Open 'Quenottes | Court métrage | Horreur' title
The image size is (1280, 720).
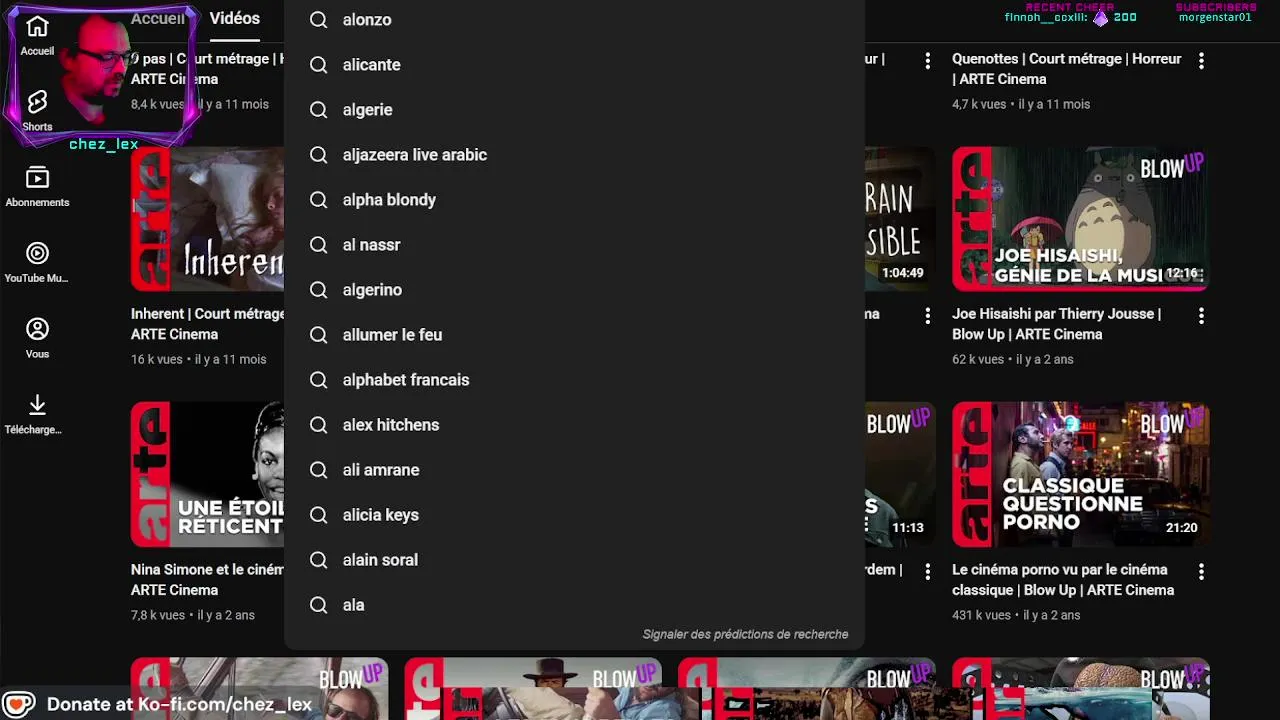coord(1066,69)
